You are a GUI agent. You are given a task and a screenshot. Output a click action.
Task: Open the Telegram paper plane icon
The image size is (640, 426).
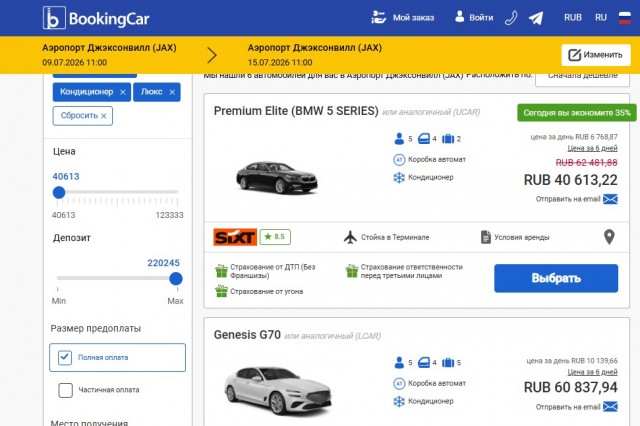[x=536, y=18]
